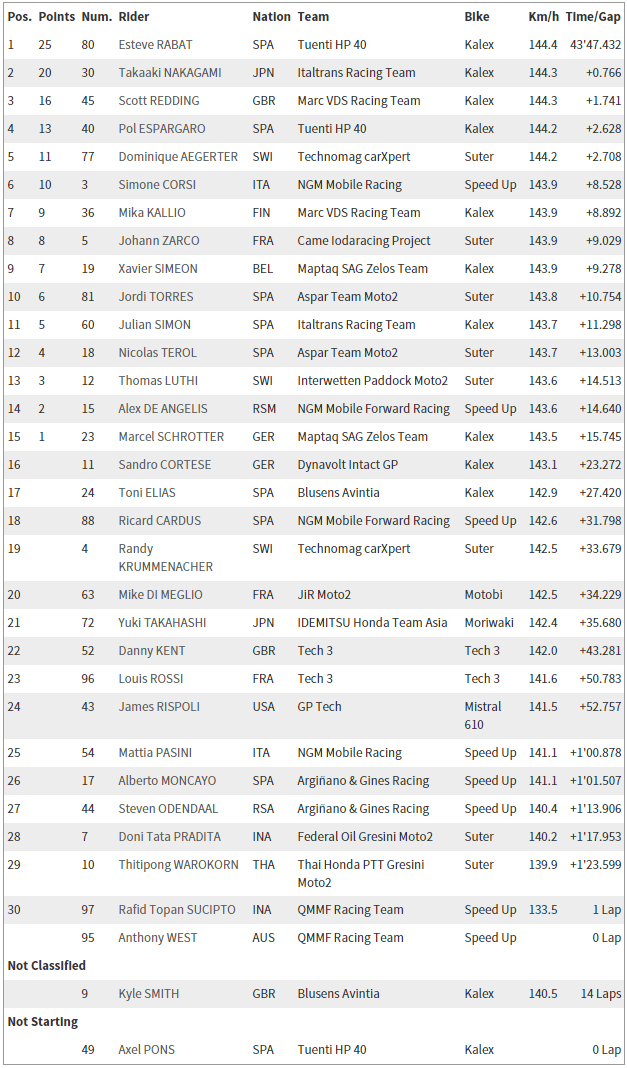Image resolution: width=627 pixels, height=1068 pixels.
Task: Click the Km/h column header
Action: pos(542,17)
